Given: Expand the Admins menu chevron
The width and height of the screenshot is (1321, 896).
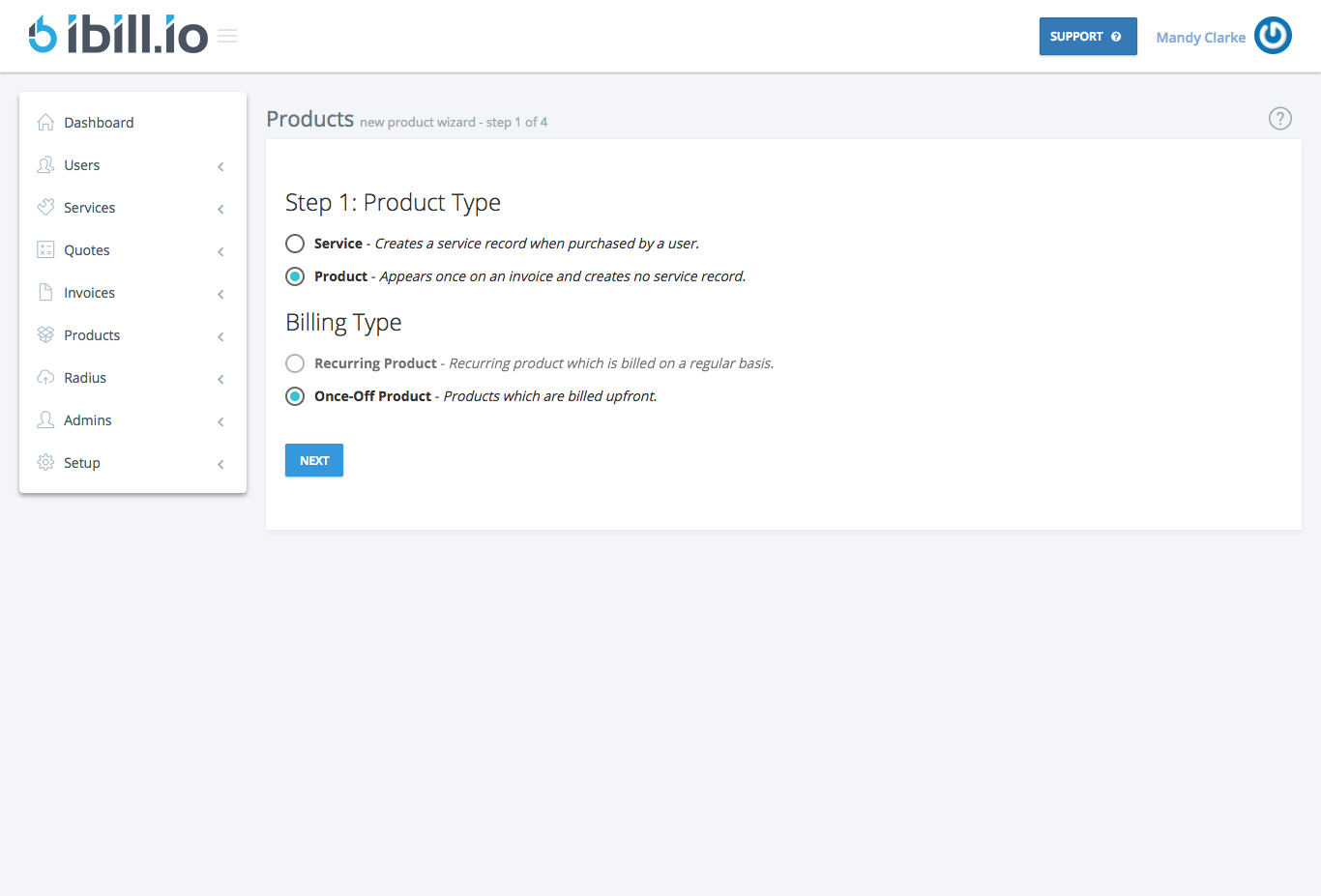Looking at the screenshot, I should tap(220, 420).
